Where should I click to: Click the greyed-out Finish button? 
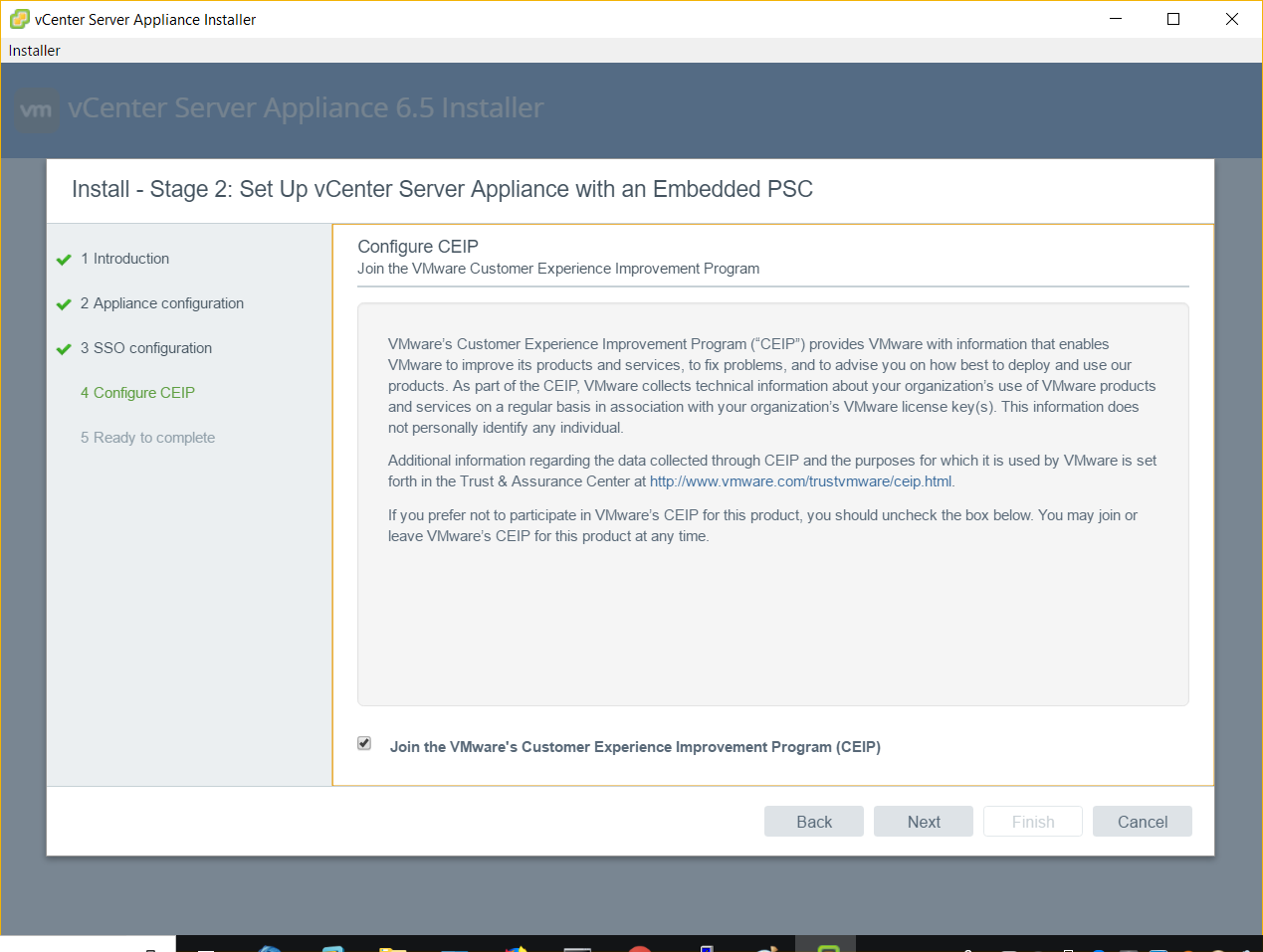tap(1033, 822)
